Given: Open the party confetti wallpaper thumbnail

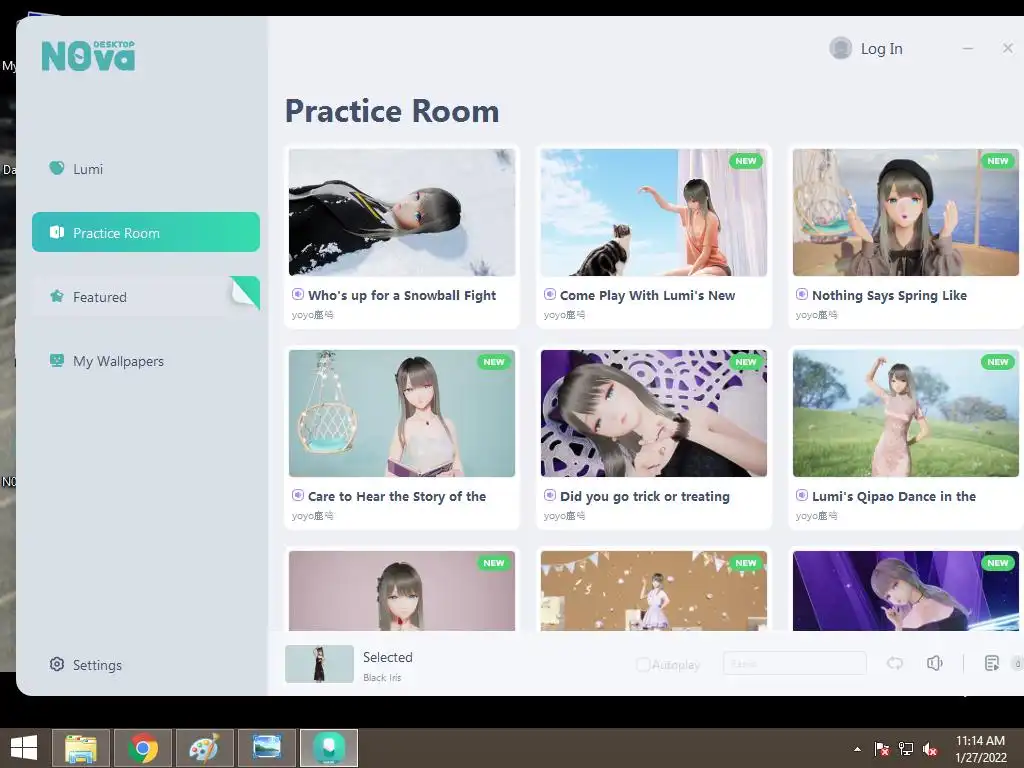Looking at the screenshot, I should tap(654, 590).
